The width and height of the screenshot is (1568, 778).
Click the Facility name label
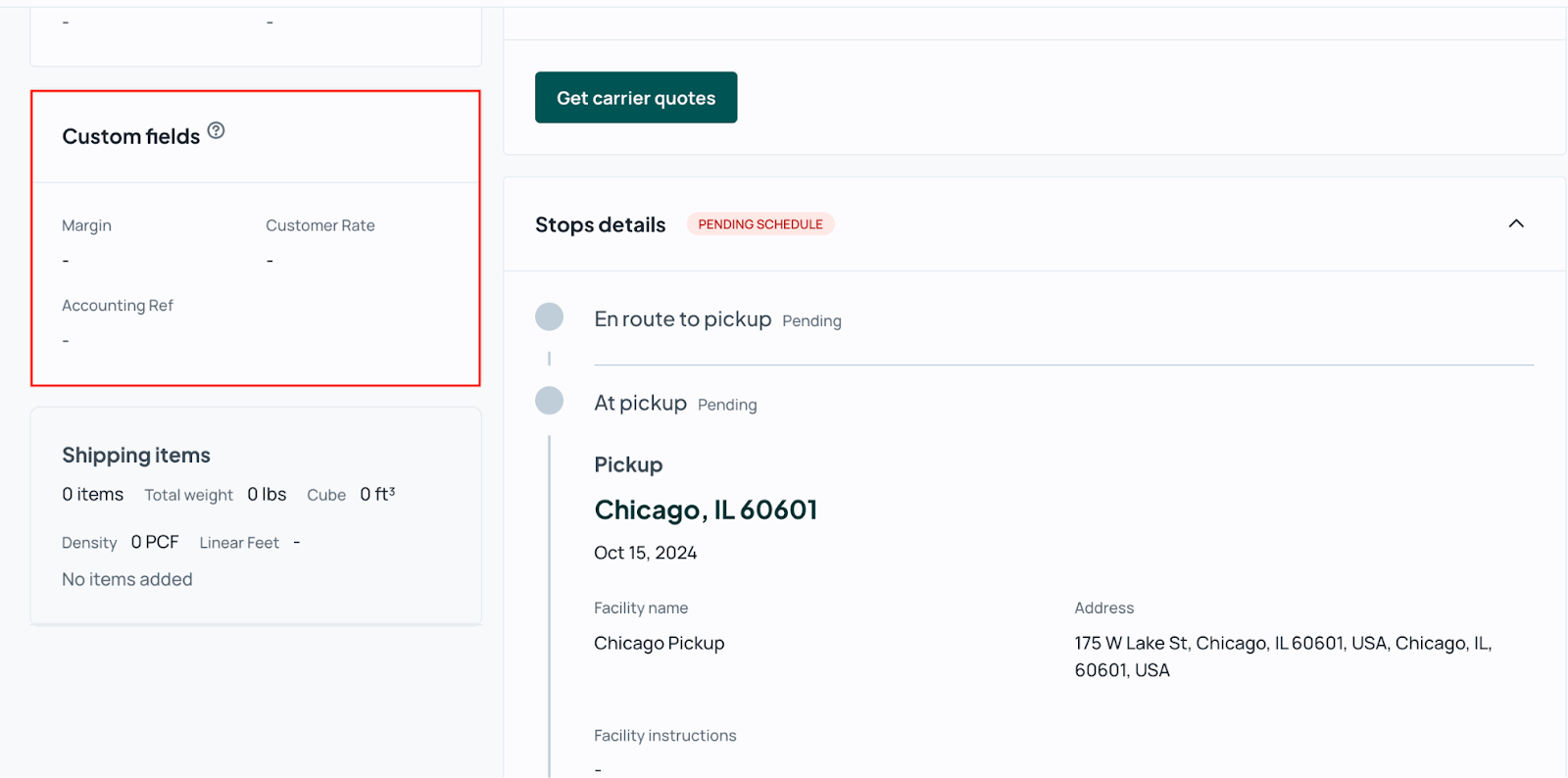pos(641,608)
